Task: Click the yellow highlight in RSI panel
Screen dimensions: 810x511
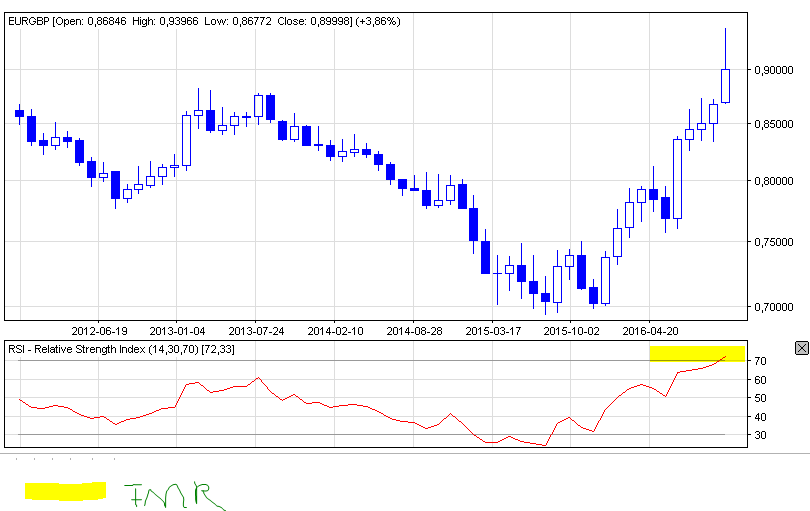Action: [x=696, y=352]
